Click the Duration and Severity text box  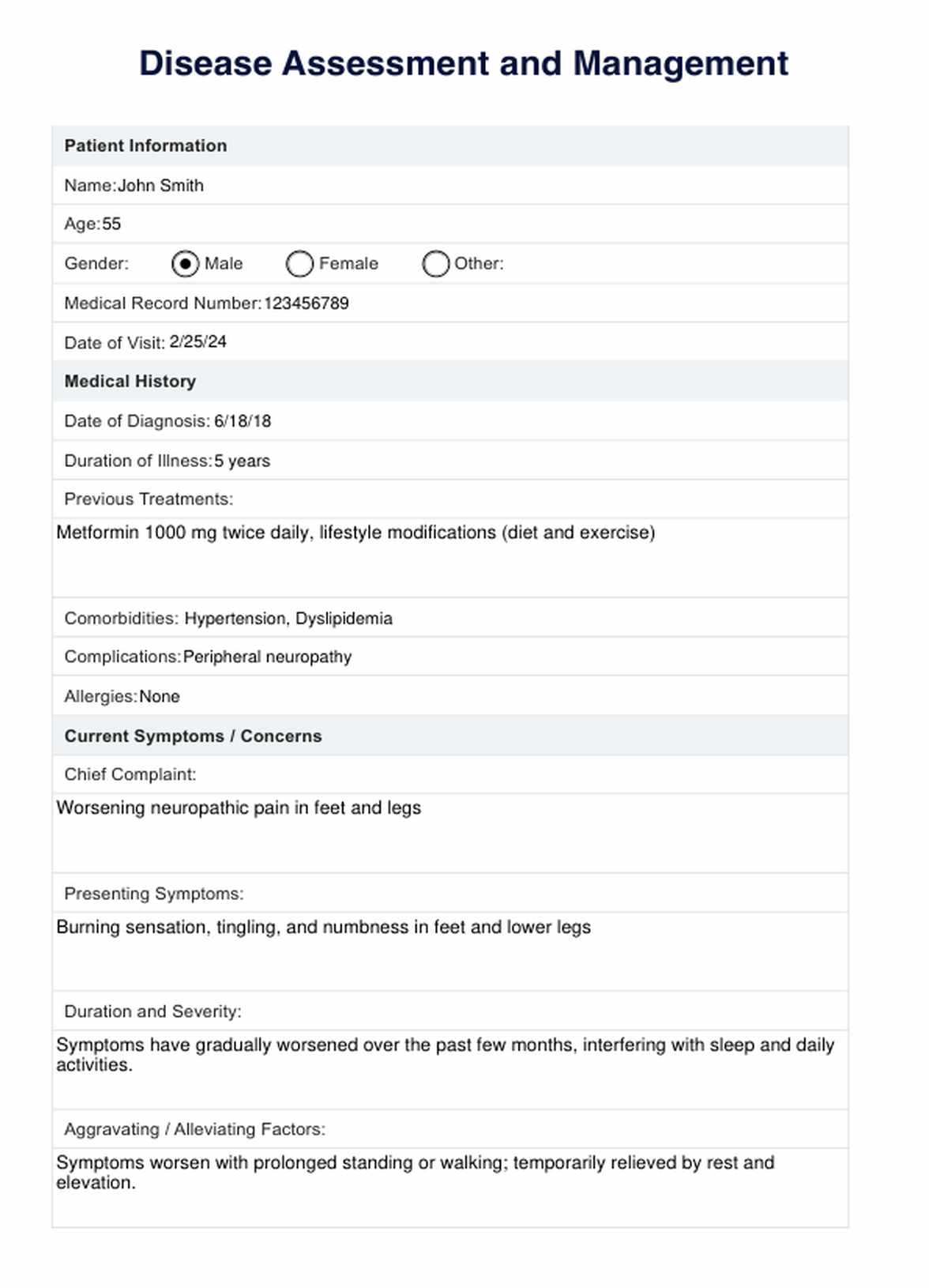(450, 1068)
